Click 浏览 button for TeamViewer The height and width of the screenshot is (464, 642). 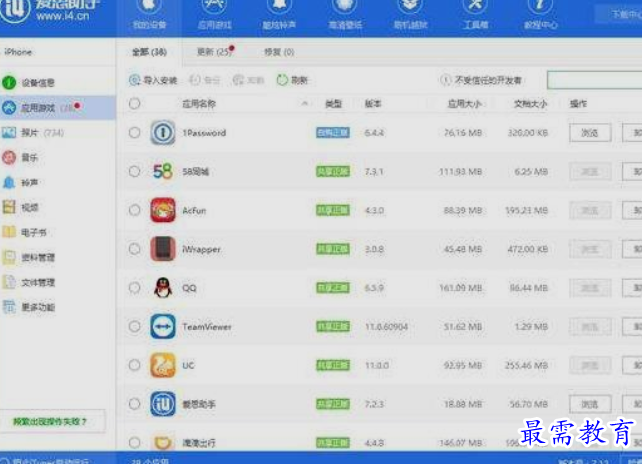pyautogui.click(x=590, y=326)
